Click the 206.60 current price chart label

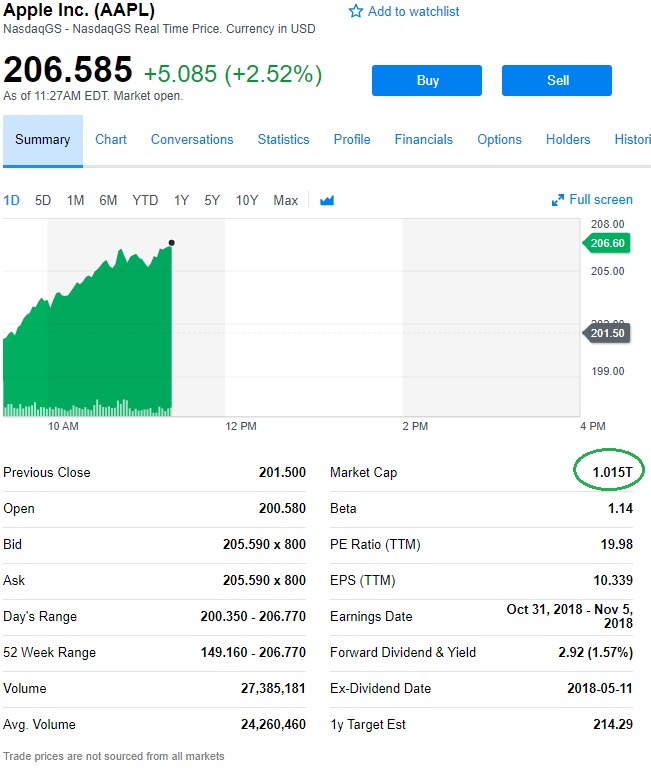point(606,243)
